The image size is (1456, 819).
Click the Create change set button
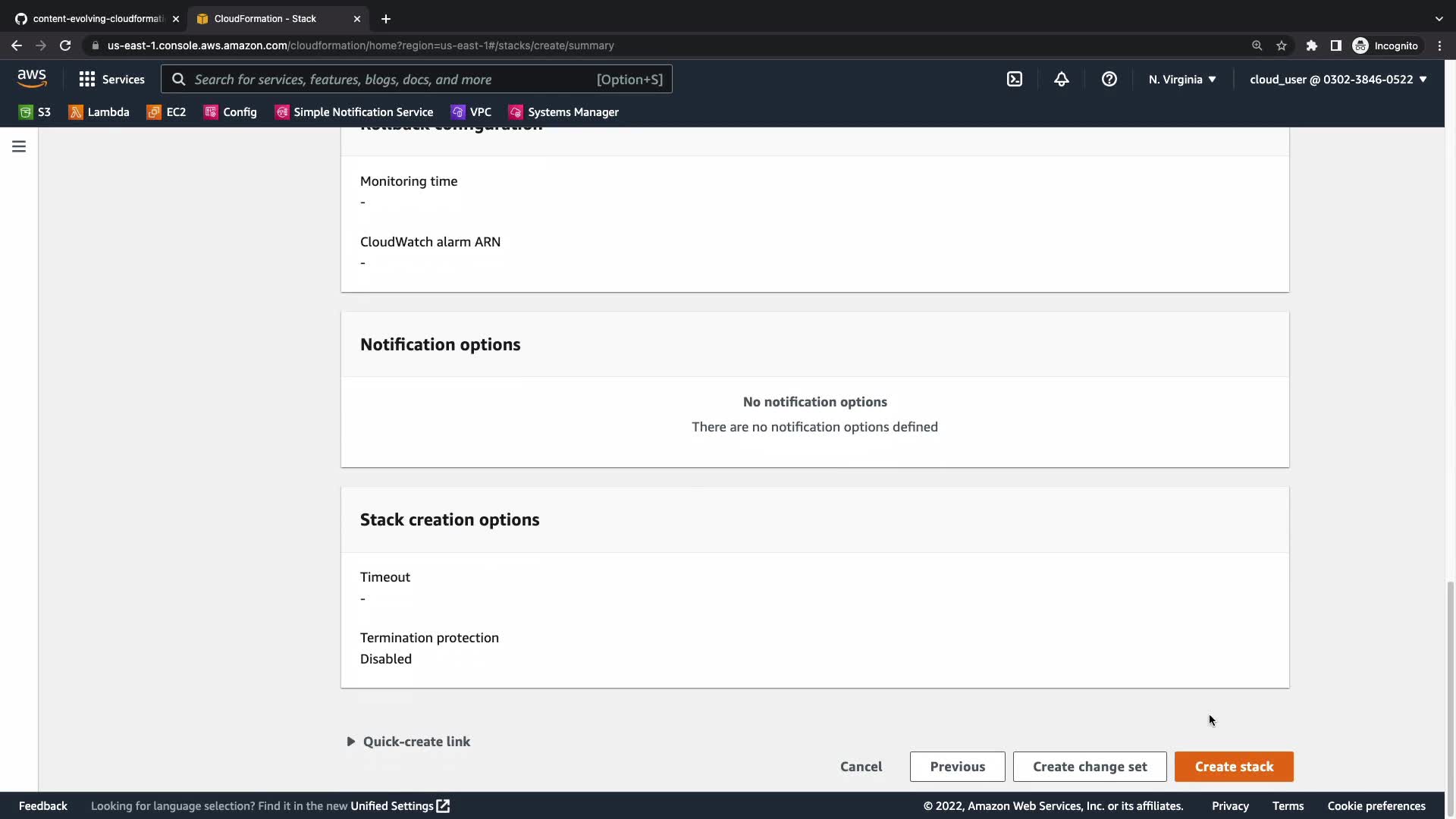[x=1089, y=767]
